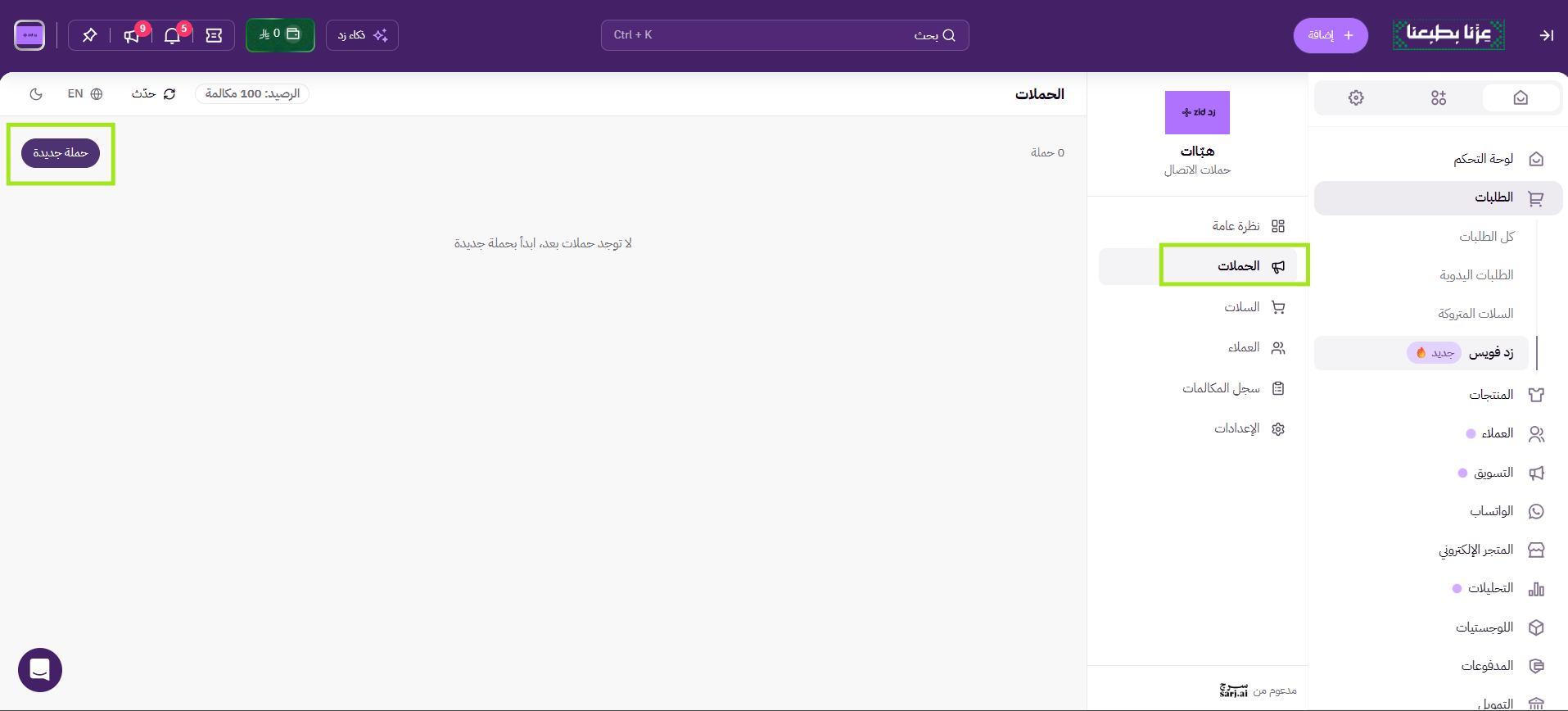This screenshot has width=1568, height=711.
Task: Click the pin icon in the top bar
Action: coord(89,35)
